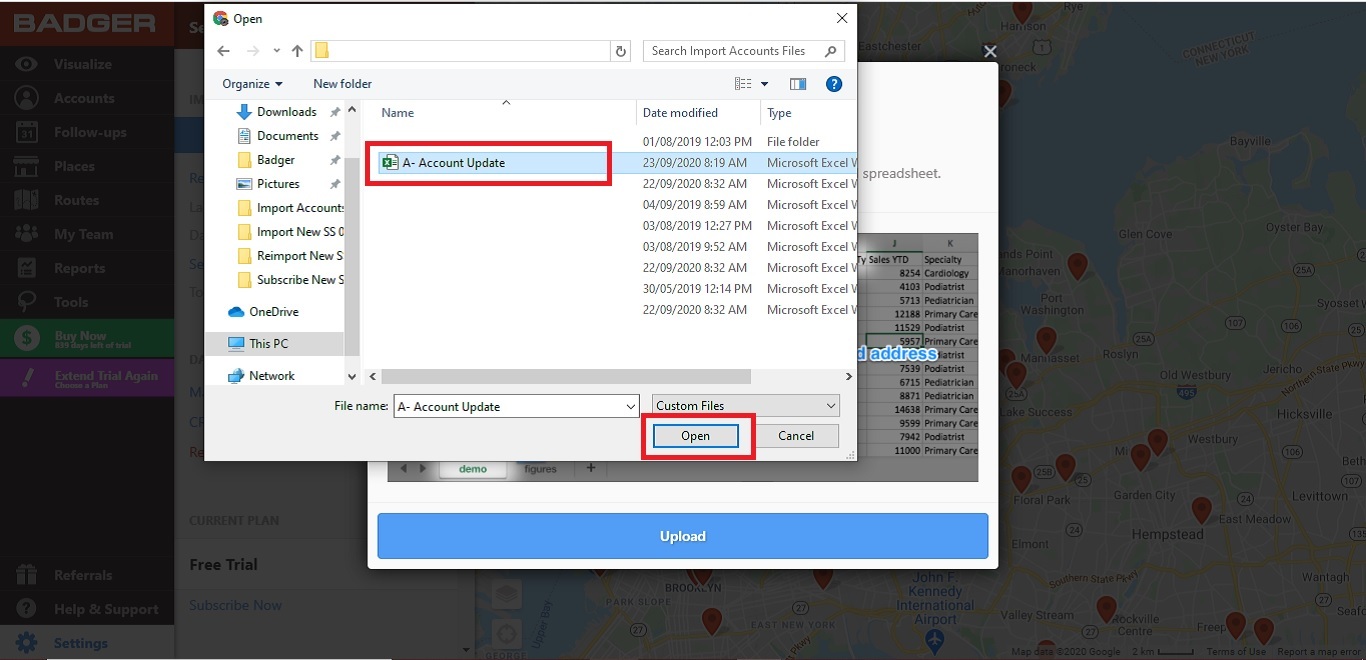Sort files by Type column

point(780,113)
